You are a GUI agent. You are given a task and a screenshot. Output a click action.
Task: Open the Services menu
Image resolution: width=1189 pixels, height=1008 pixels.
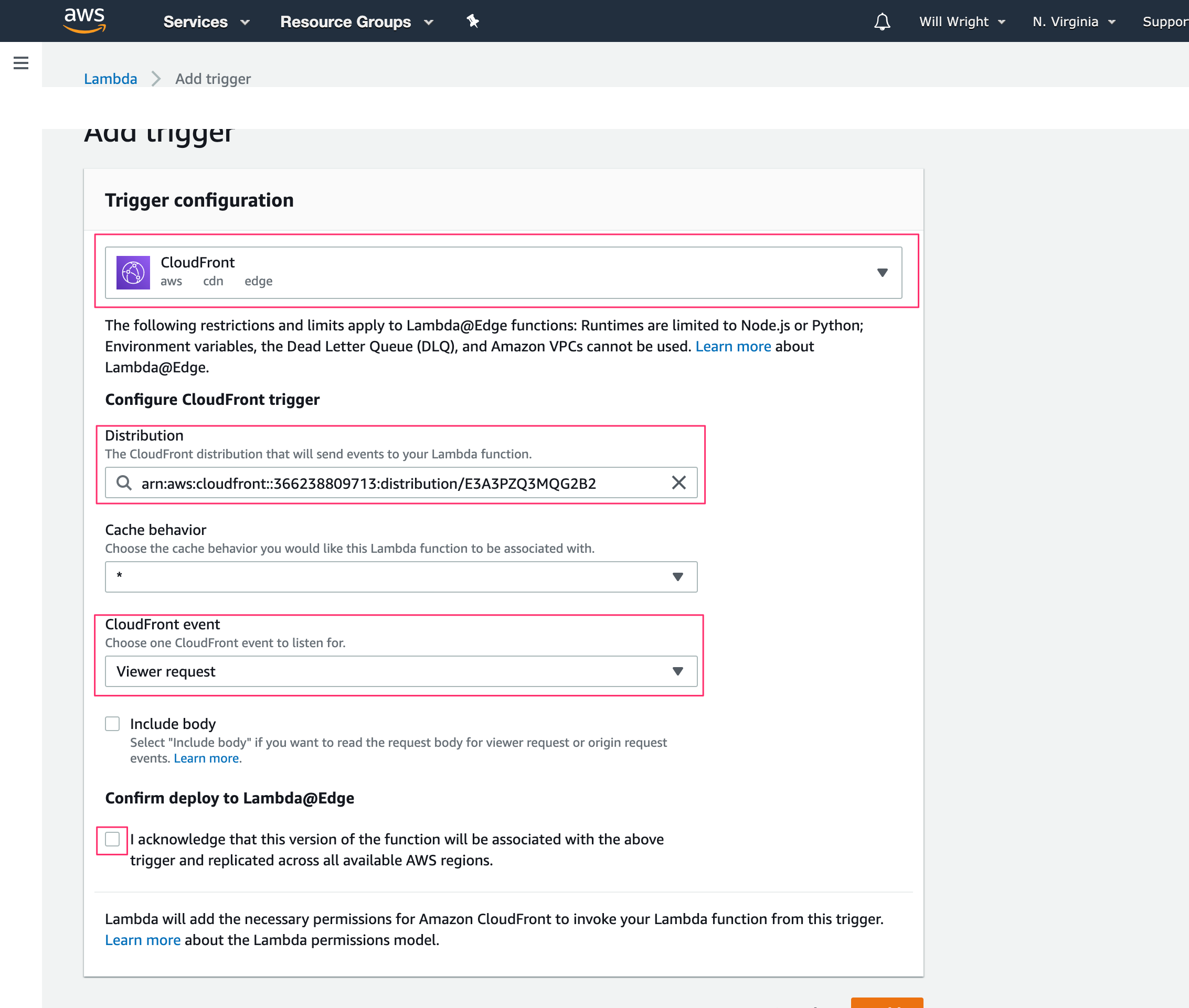tap(206, 22)
